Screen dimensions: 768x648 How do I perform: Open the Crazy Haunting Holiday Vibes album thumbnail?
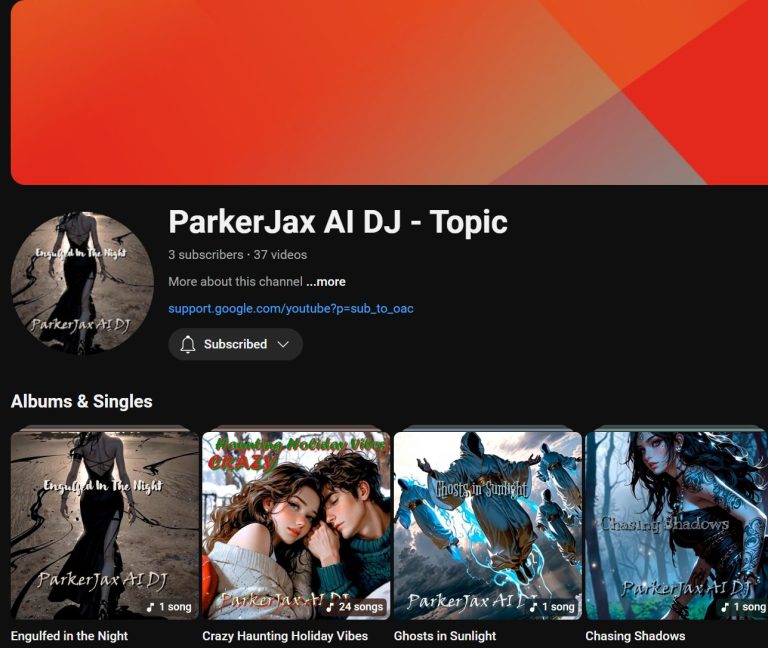pos(296,526)
